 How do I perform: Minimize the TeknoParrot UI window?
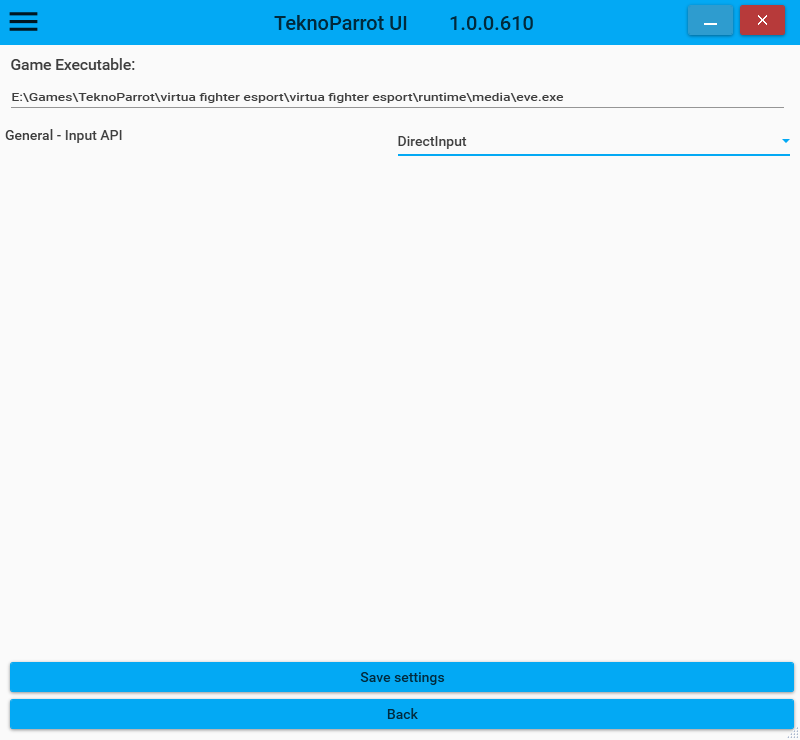coord(710,20)
